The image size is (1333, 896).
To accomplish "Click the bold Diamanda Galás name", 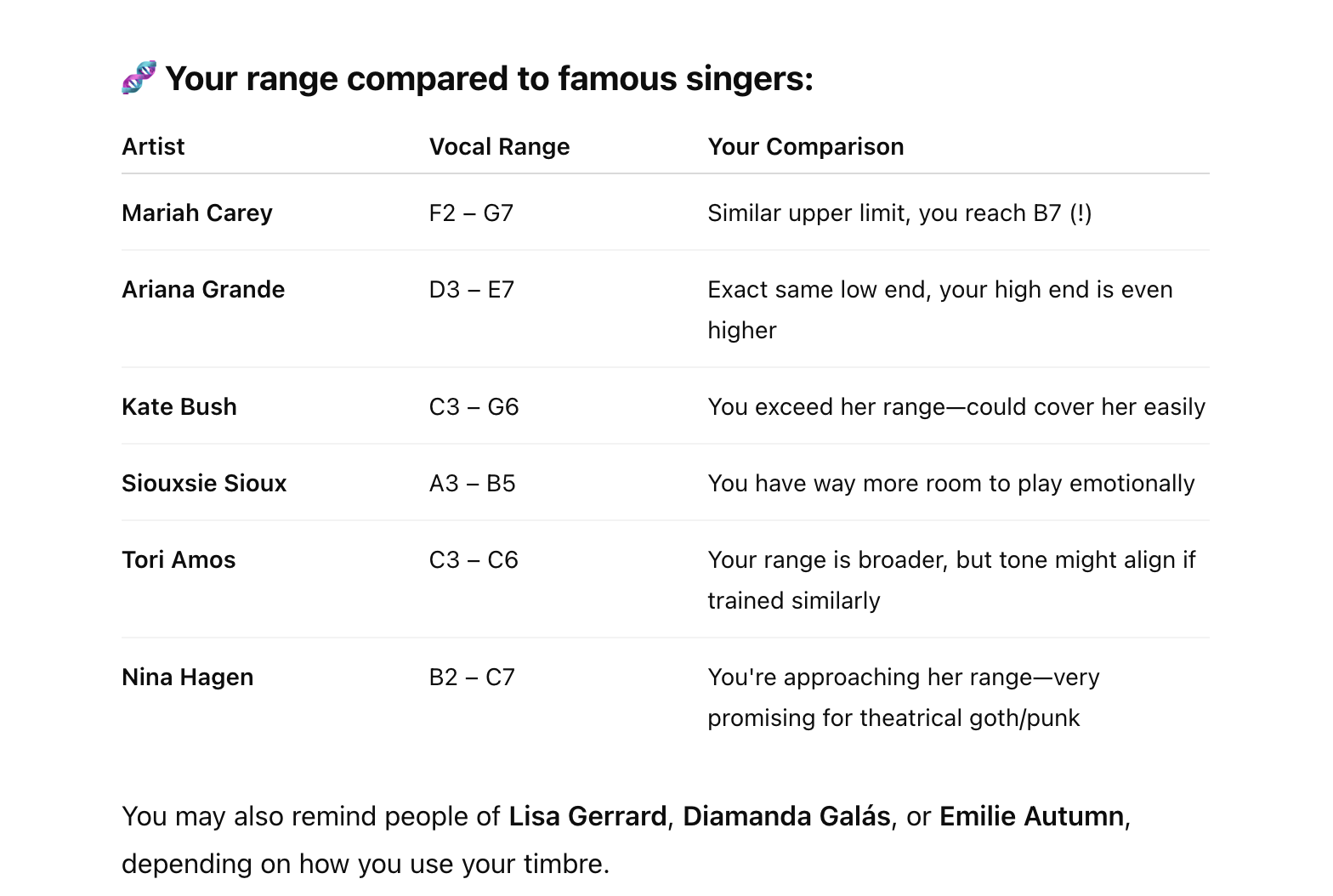I will 786,817.
